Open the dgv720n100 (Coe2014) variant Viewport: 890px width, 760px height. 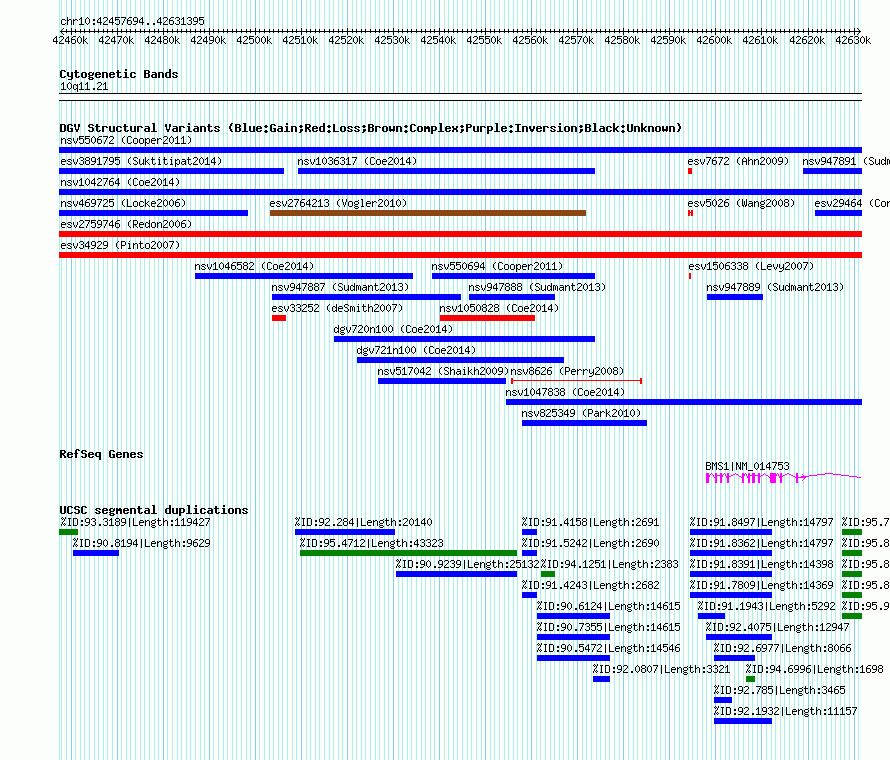(464, 339)
